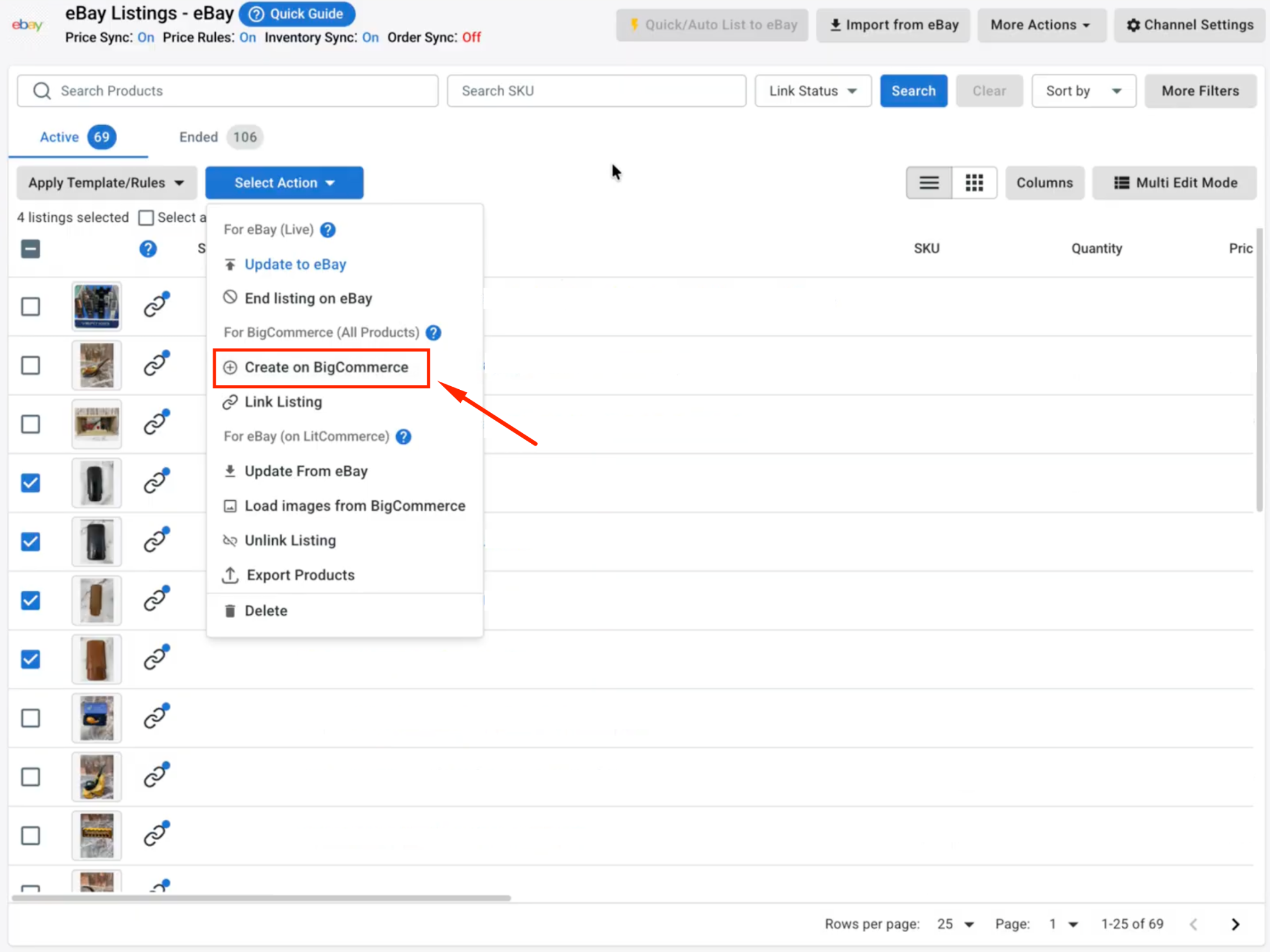Open Rows per page dropdown
This screenshot has height=952, width=1270.
[956, 924]
